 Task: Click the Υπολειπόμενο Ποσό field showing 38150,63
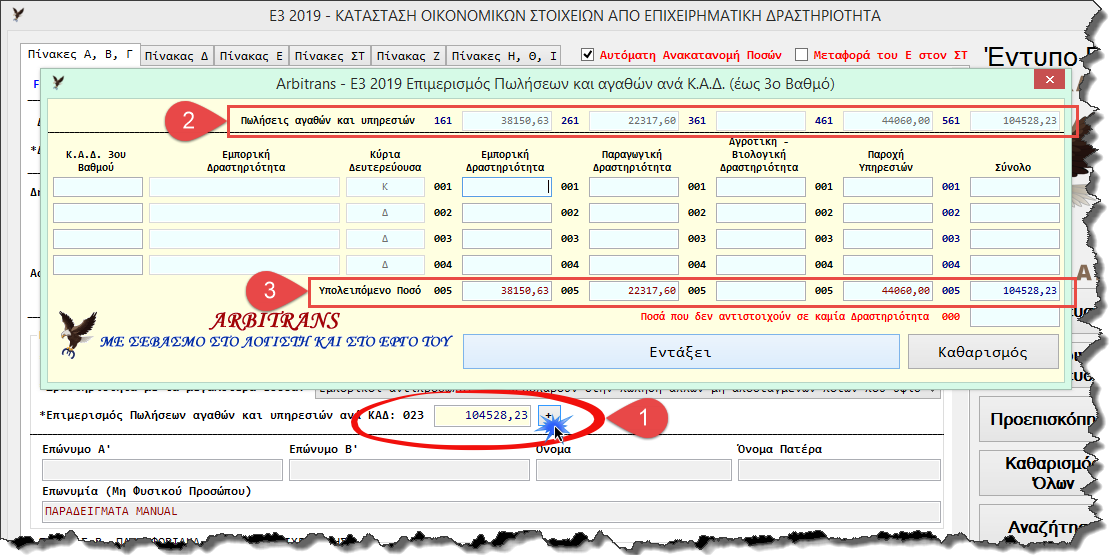click(x=507, y=291)
